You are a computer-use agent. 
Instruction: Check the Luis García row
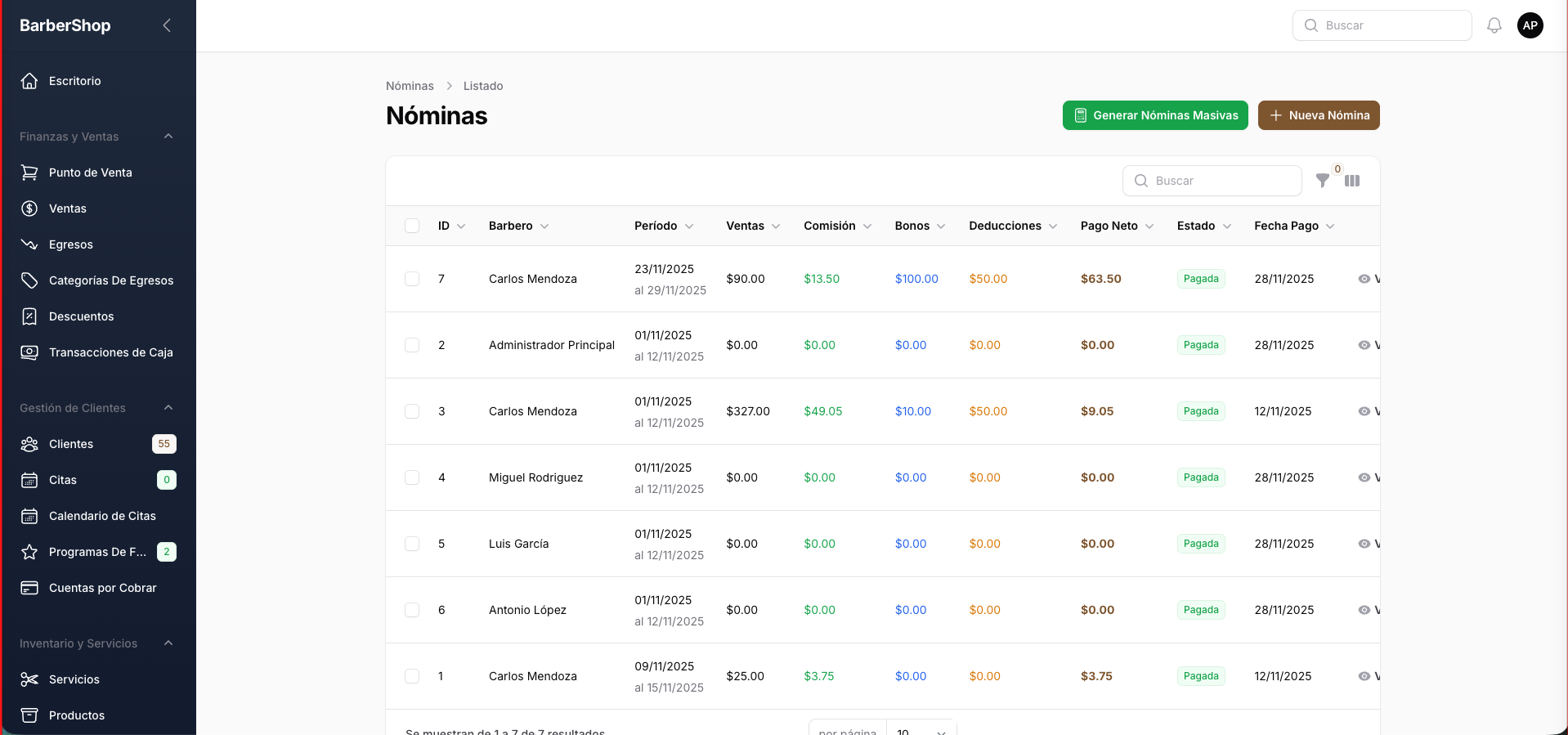coord(412,544)
